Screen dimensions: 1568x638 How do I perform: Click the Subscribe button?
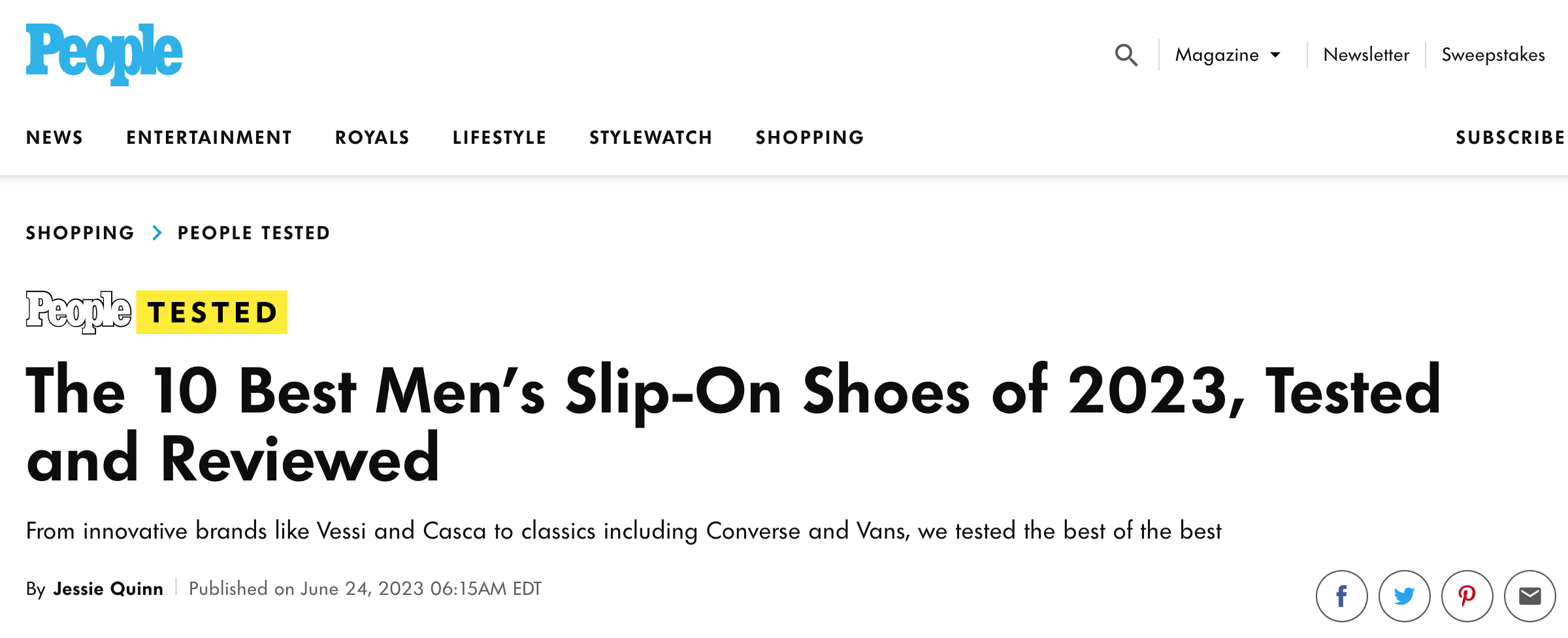1511,137
